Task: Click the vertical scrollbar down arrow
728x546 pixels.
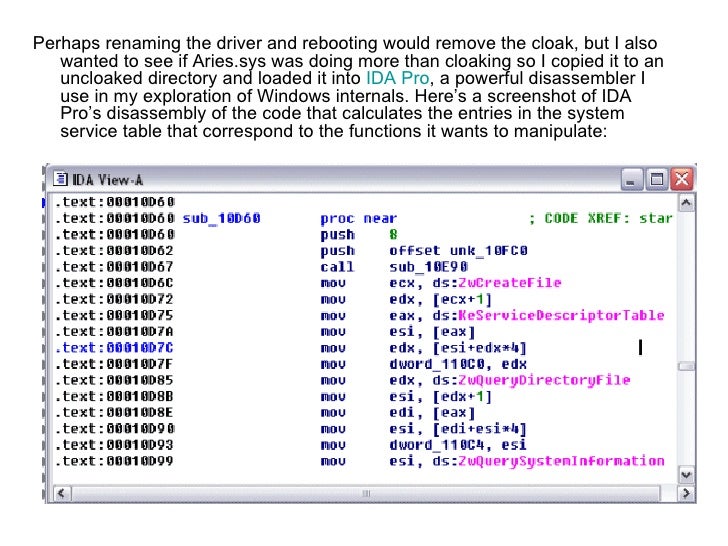Action: point(686,474)
